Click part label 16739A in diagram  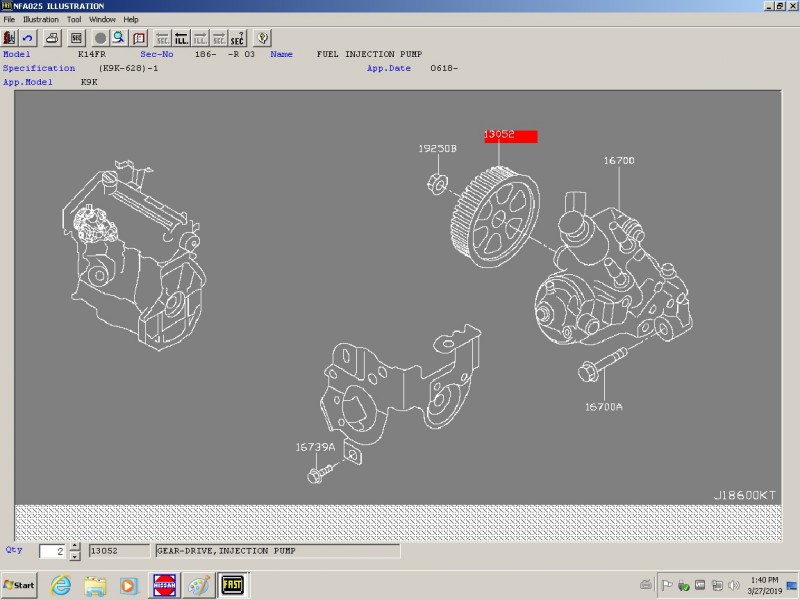tap(315, 447)
